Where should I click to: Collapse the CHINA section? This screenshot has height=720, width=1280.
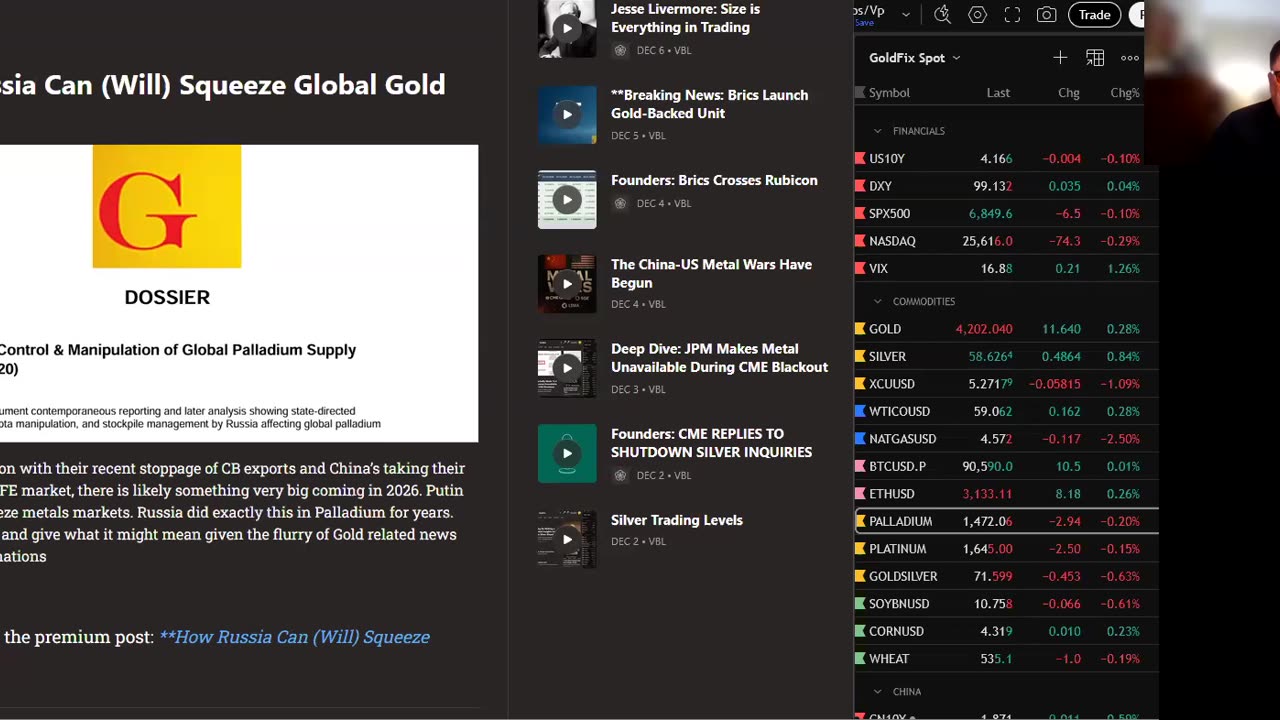pyautogui.click(x=878, y=692)
